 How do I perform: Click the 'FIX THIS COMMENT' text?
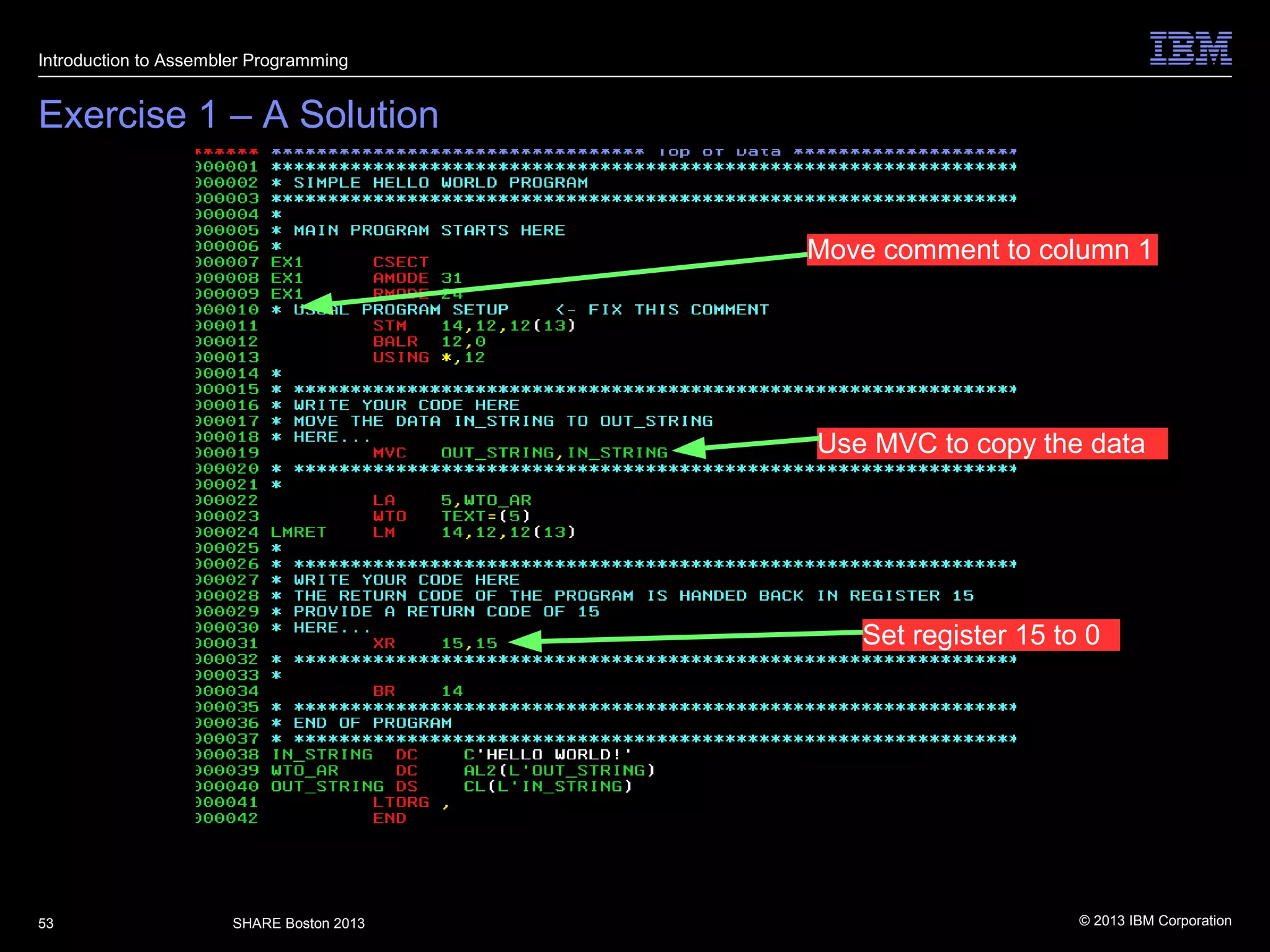tap(678, 310)
